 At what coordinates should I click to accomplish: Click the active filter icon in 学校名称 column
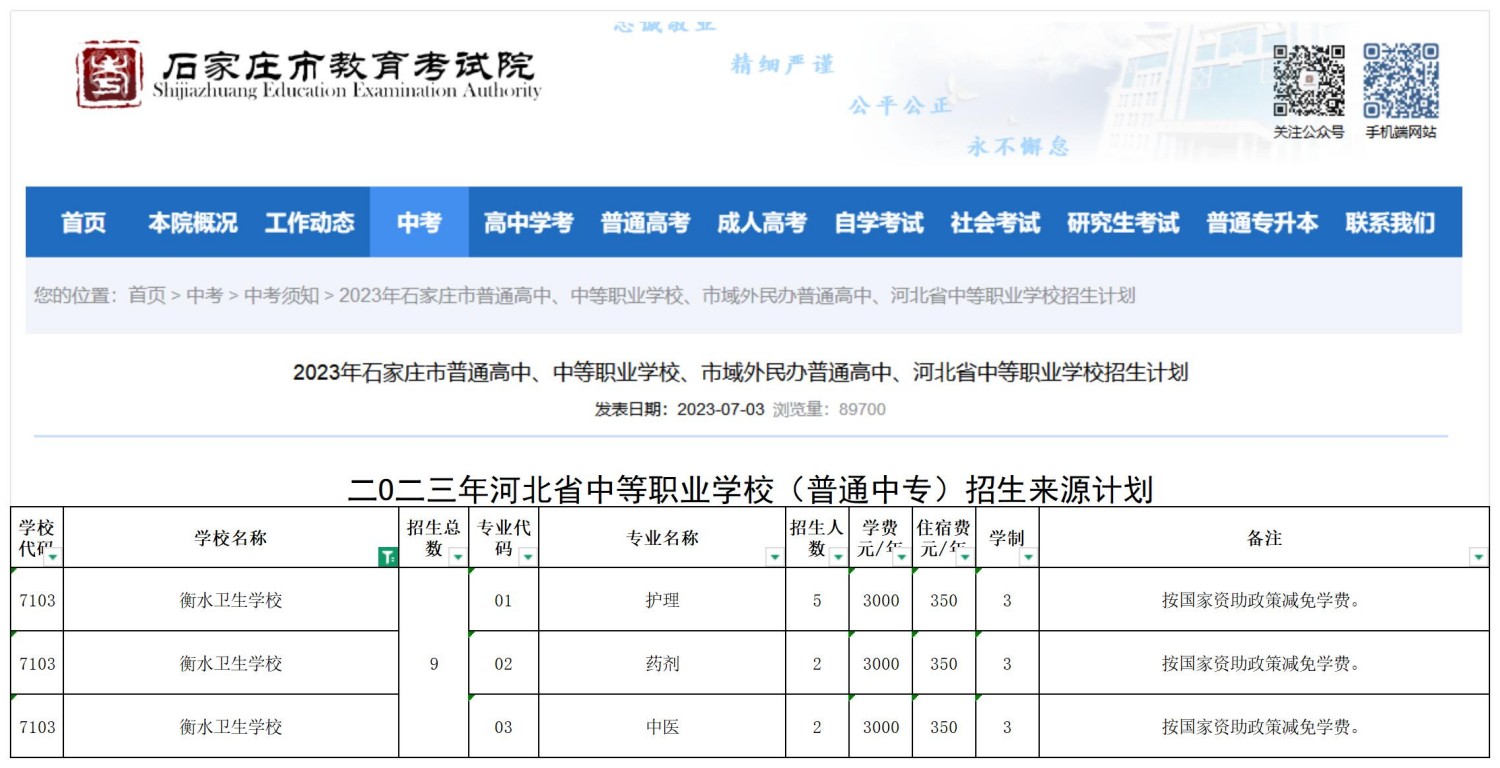(x=387, y=557)
